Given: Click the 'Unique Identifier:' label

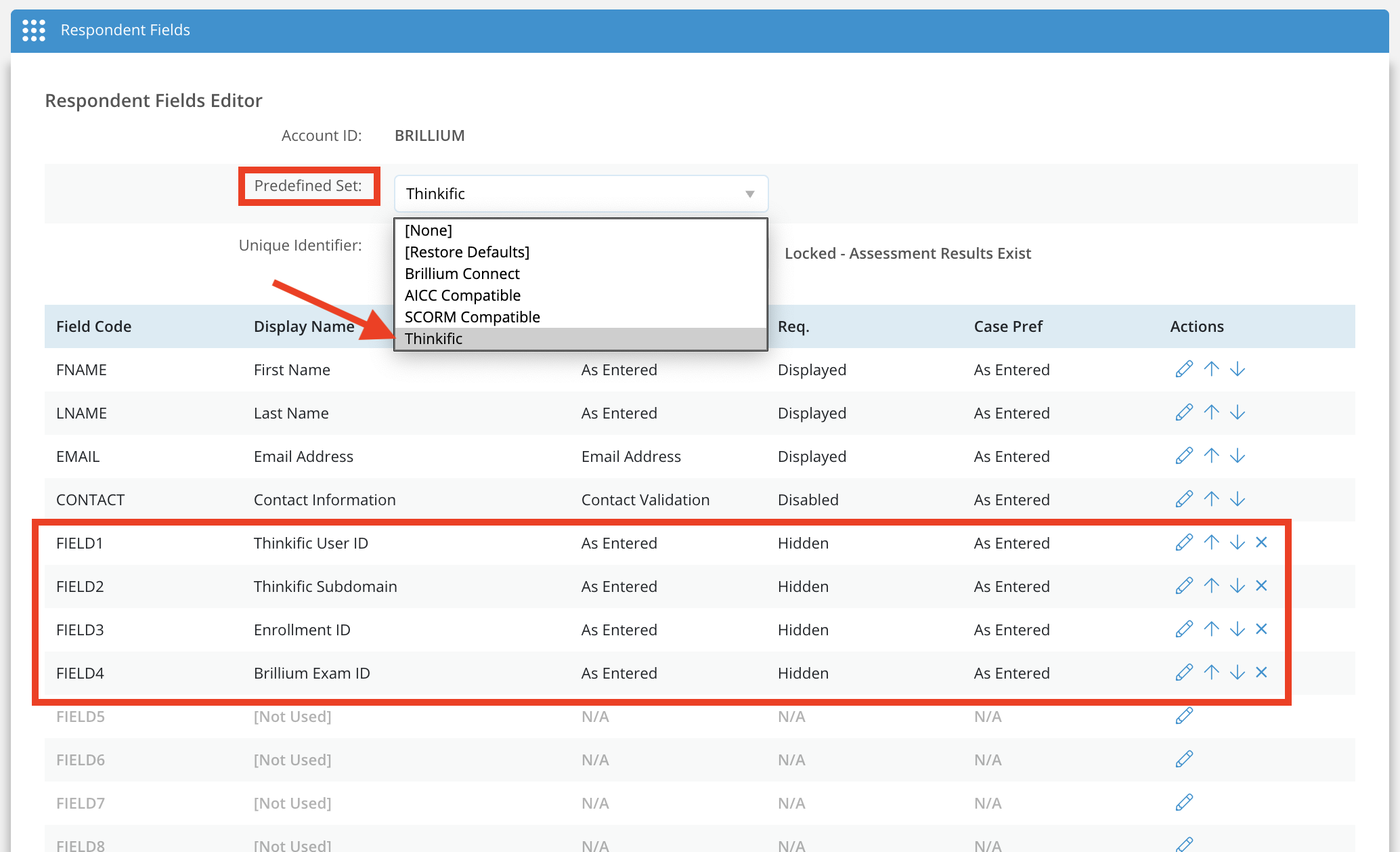Looking at the screenshot, I should 301,245.
